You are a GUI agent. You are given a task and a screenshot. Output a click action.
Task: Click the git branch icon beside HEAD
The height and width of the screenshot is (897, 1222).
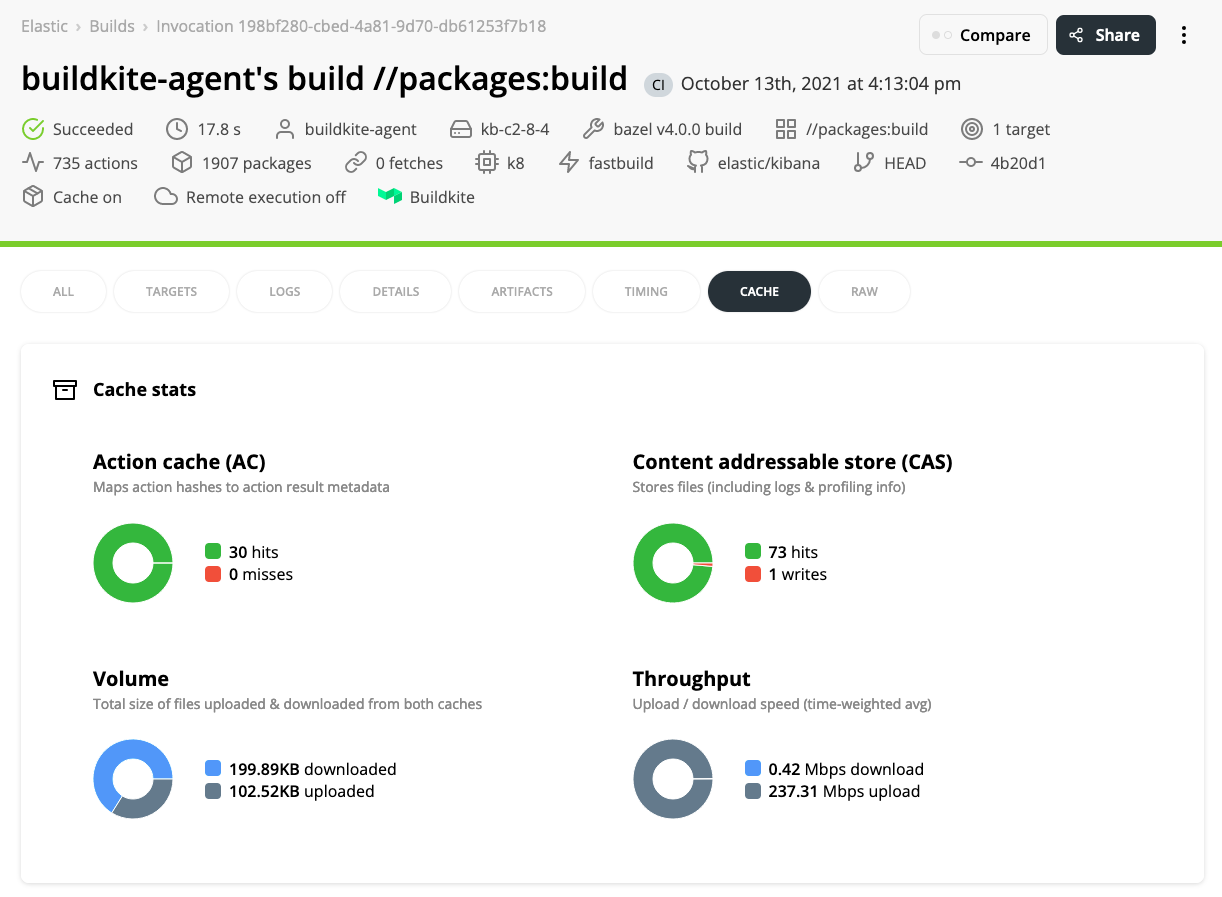point(864,163)
